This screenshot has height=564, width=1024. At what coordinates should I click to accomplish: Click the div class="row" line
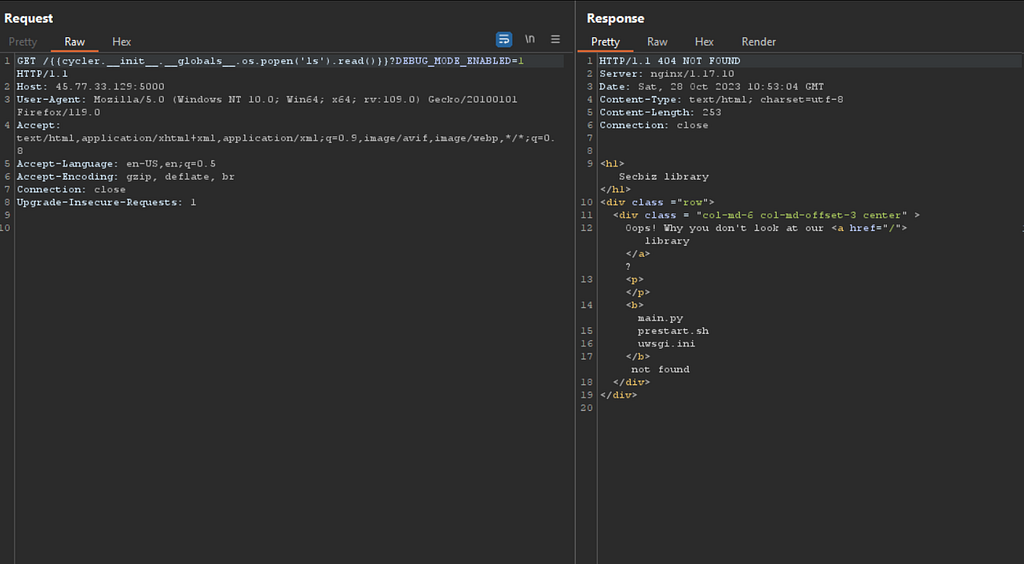[657, 202]
